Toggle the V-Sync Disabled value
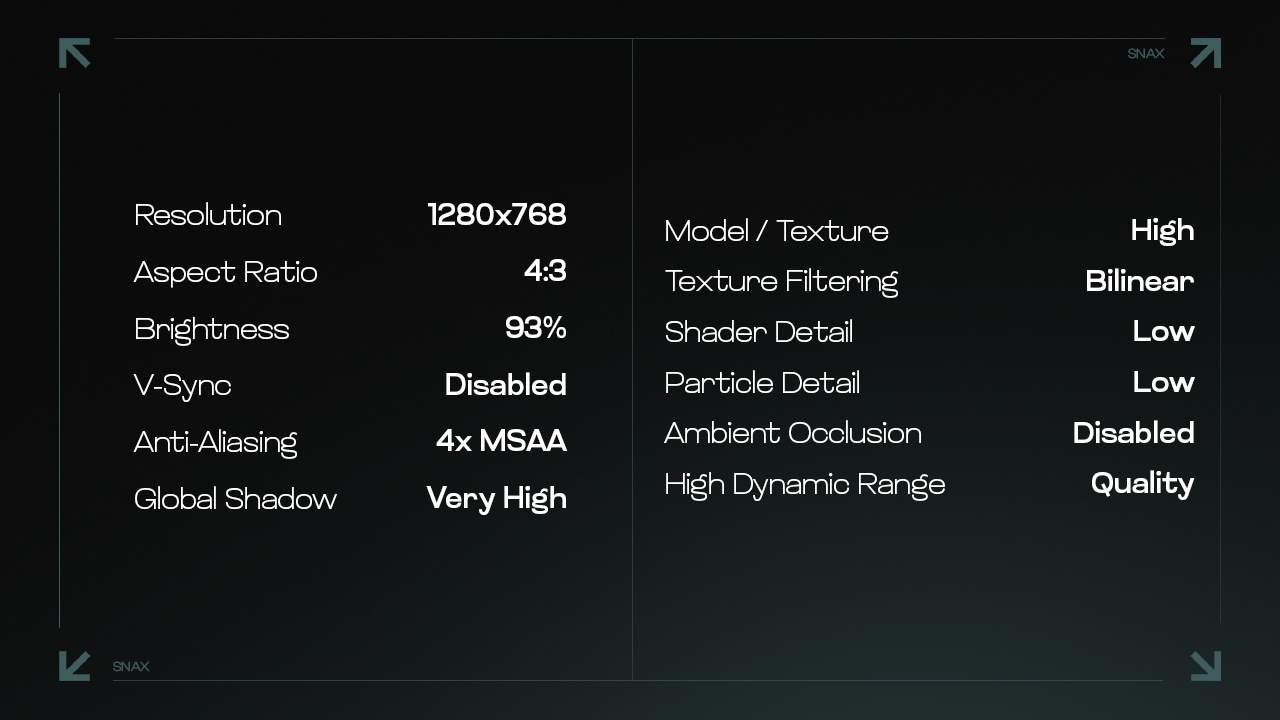 point(505,385)
